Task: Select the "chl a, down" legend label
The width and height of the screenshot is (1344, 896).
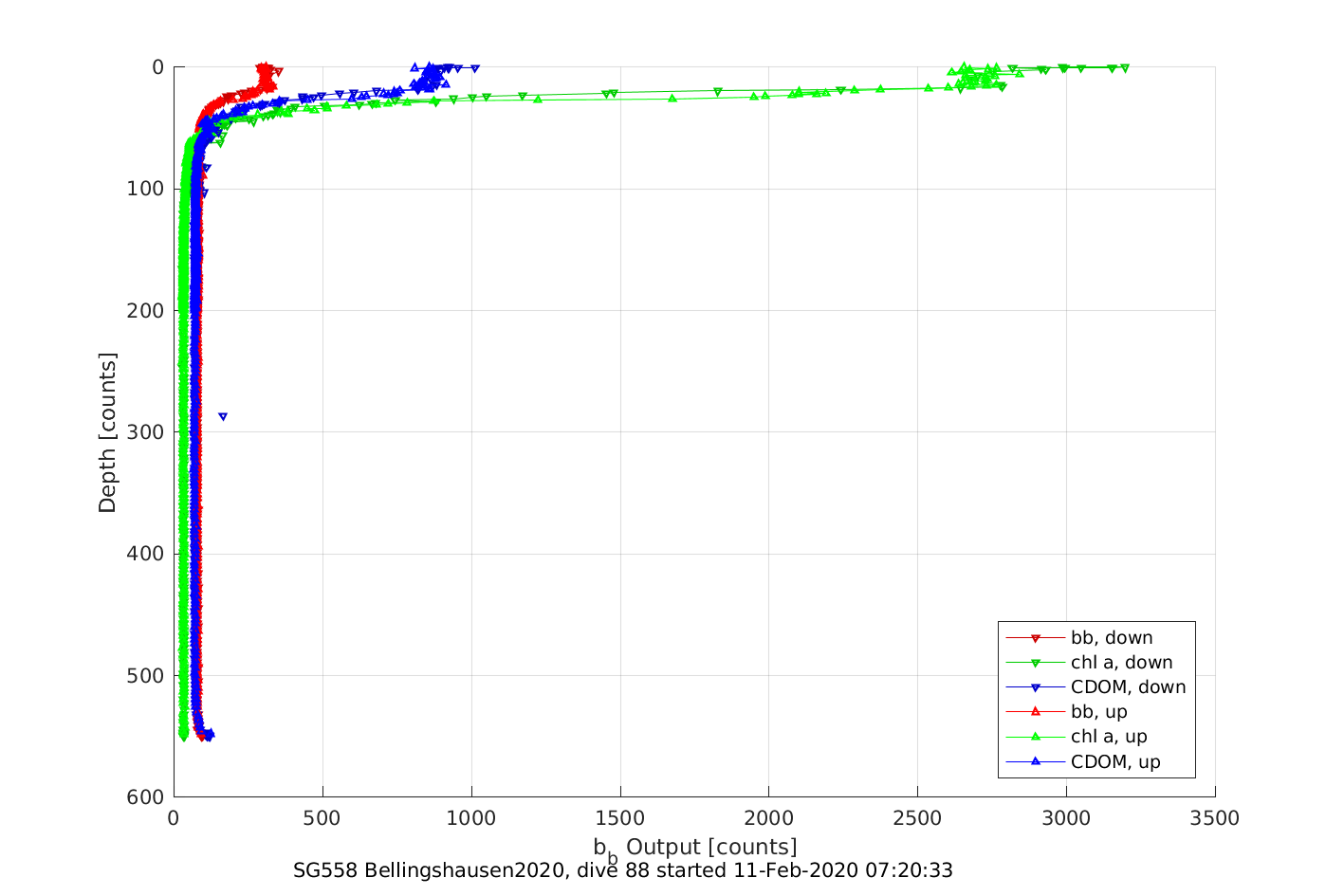Action: pyautogui.click(x=1121, y=663)
